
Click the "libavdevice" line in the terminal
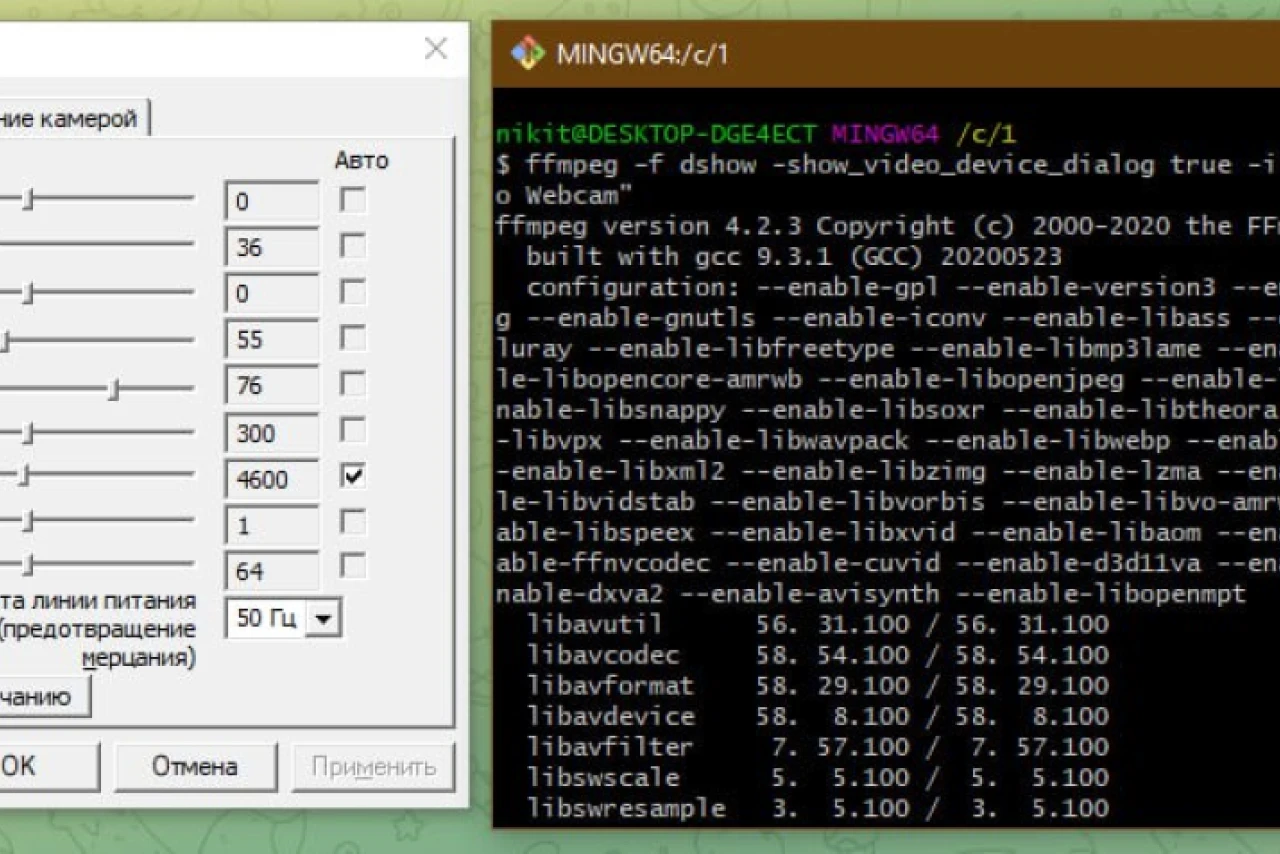pyautogui.click(x=818, y=717)
